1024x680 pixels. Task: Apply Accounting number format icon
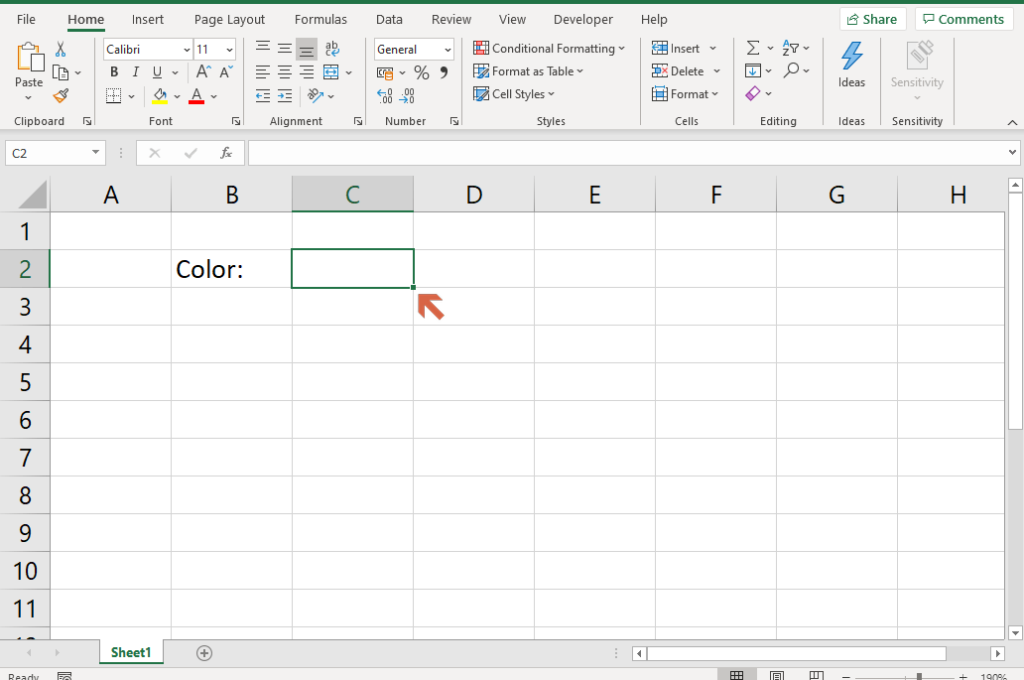(385, 73)
